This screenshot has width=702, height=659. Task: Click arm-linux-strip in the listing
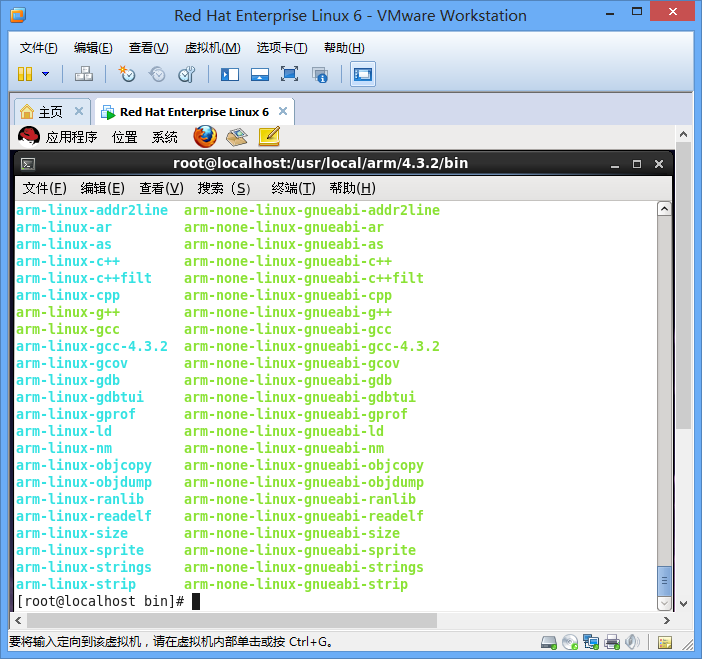(76, 585)
